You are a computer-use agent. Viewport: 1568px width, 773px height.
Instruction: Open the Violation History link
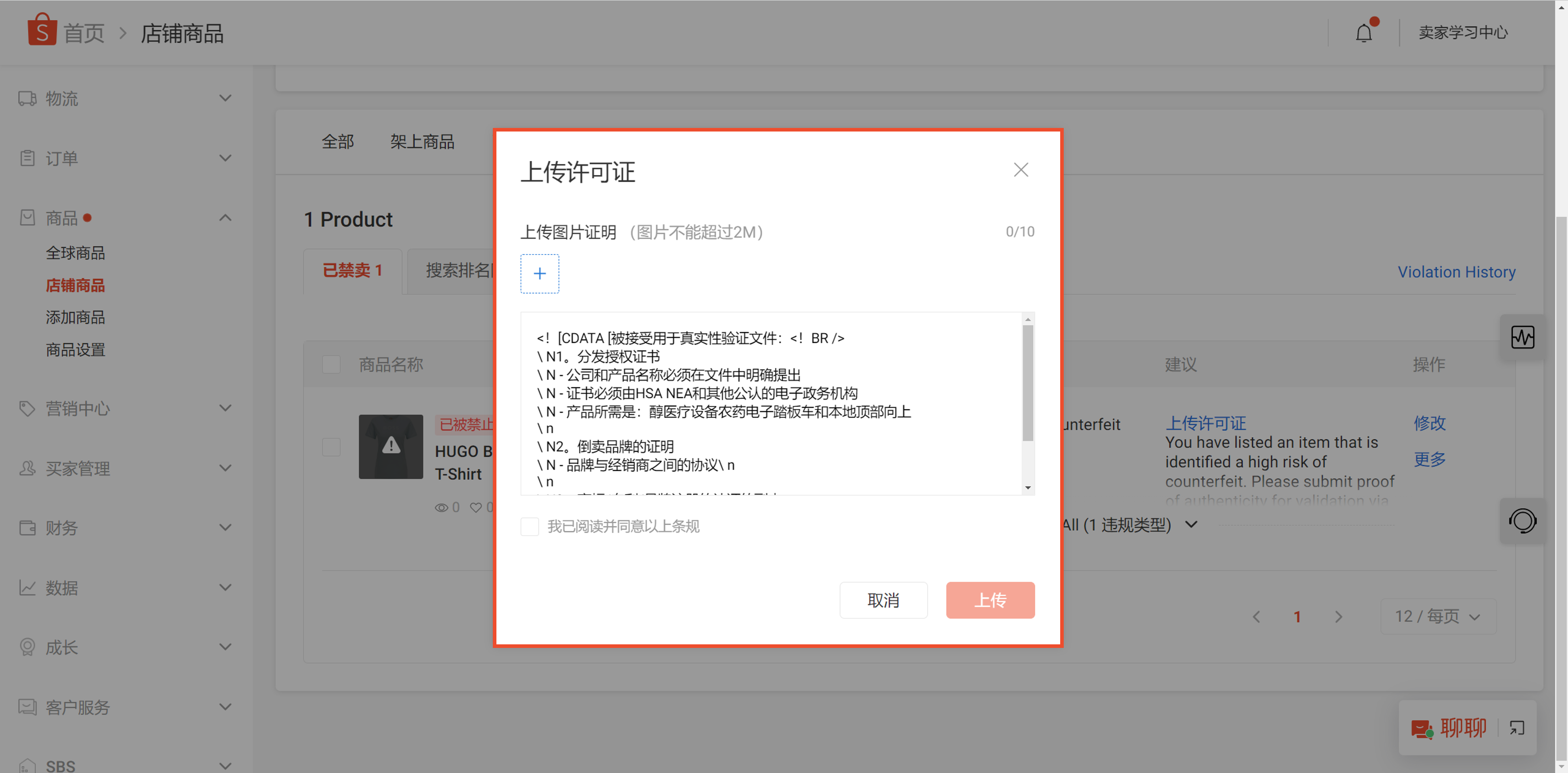coord(1456,272)
